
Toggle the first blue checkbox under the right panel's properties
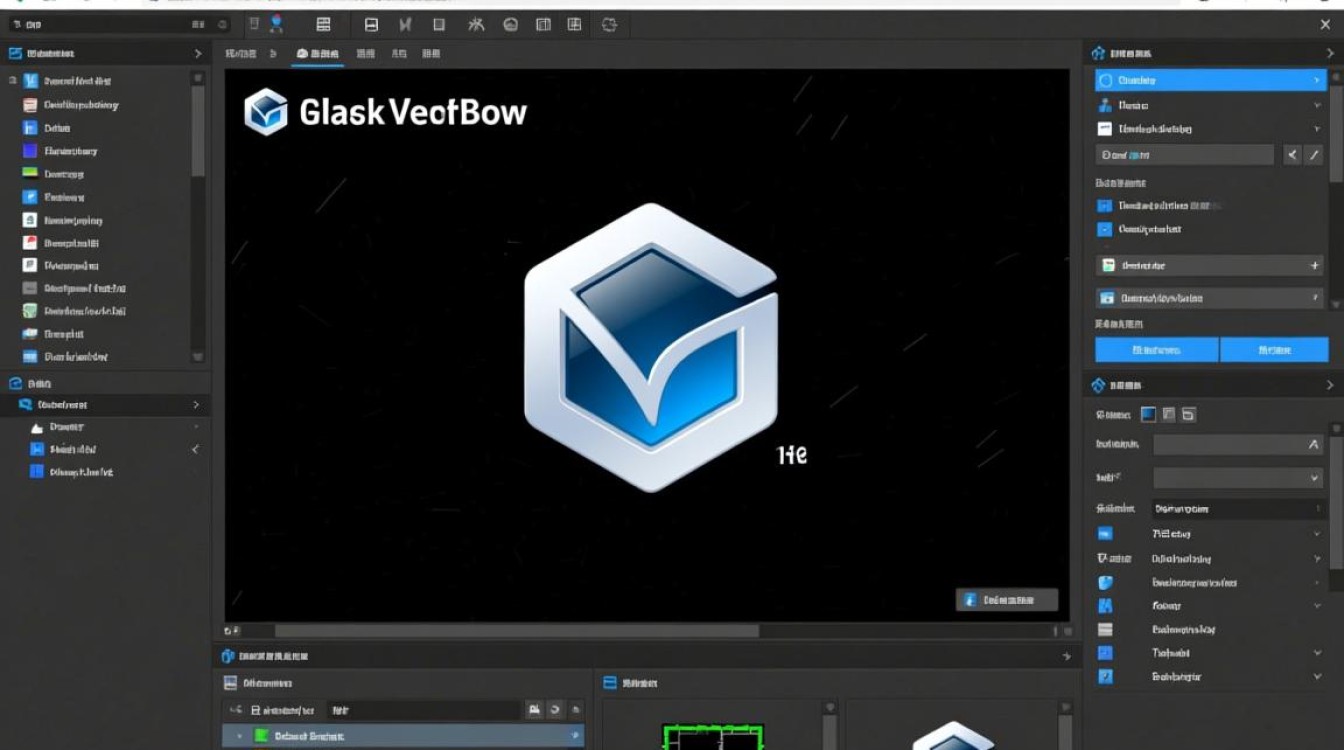1106,205
